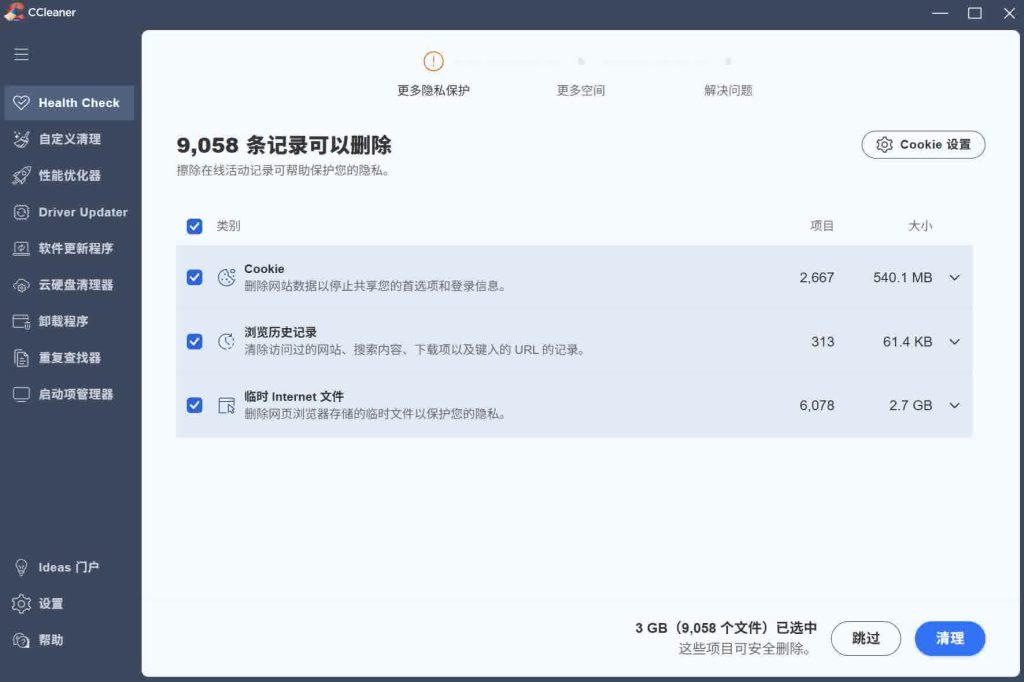Open the Health Check panel

[x=68, y=102]
